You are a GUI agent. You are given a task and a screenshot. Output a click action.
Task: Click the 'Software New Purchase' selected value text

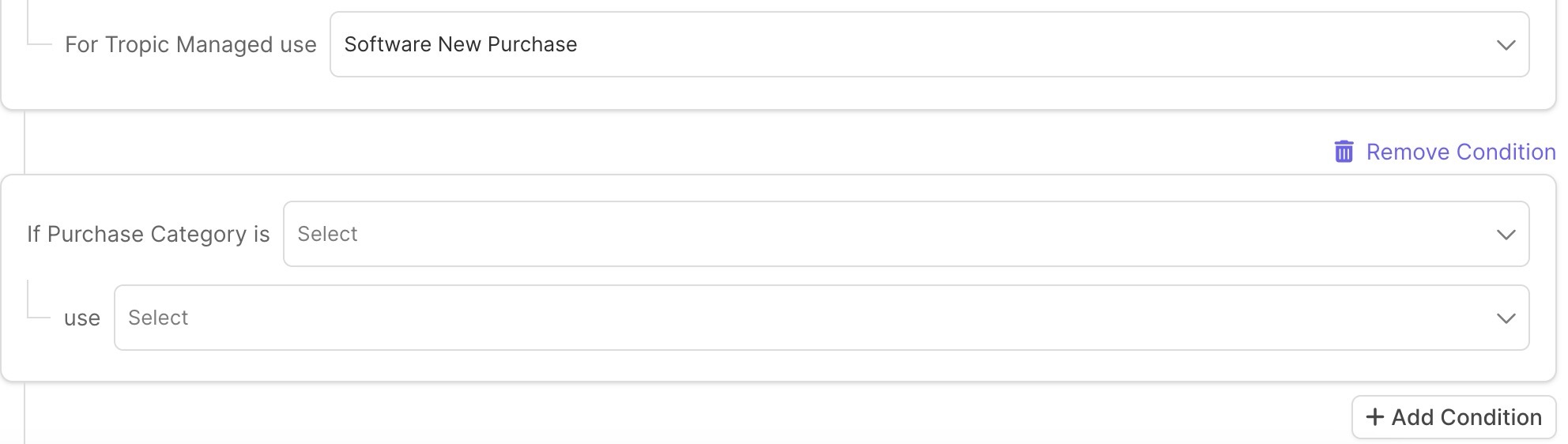click(461, 44)
